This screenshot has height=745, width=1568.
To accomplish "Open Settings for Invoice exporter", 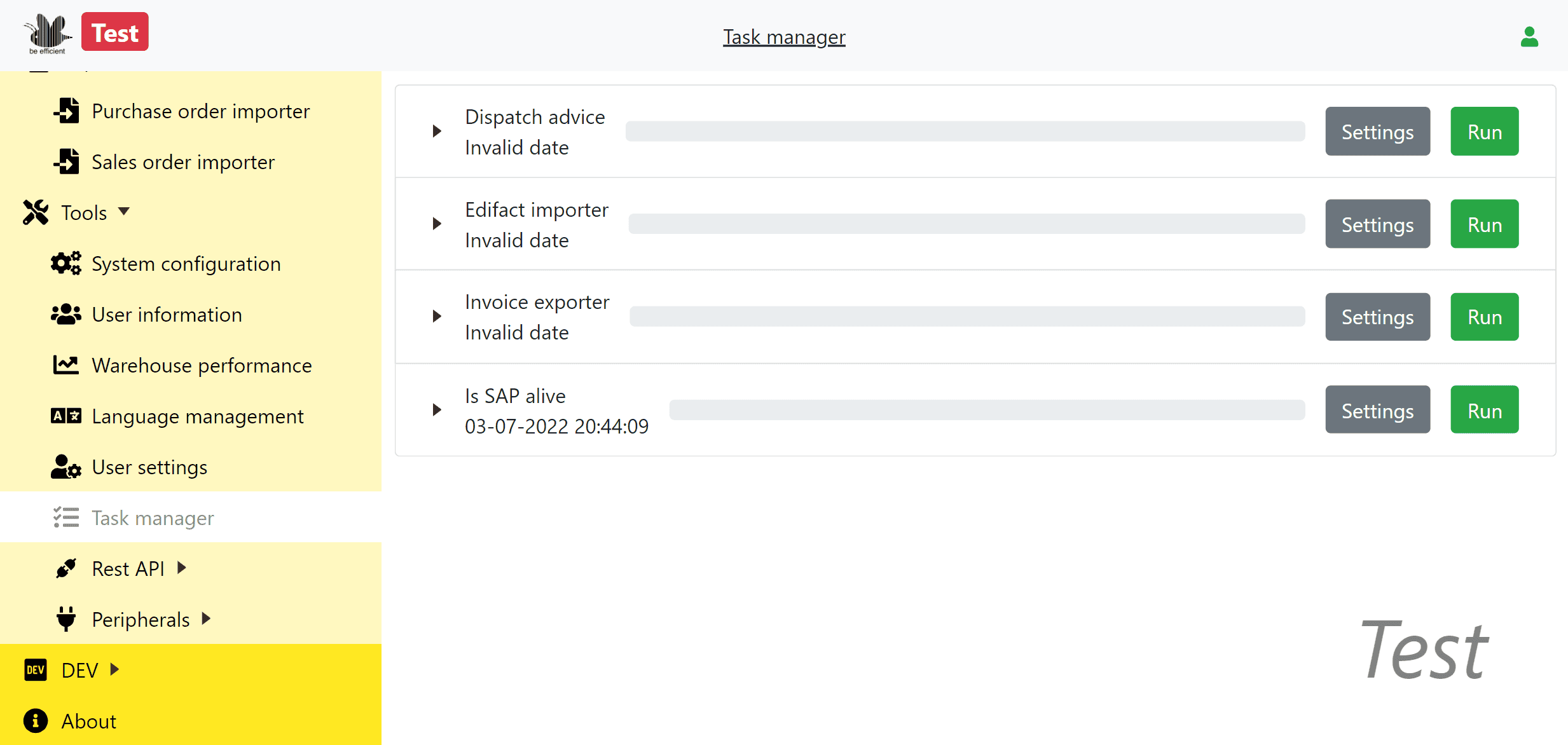I will click(x=1378, y=317).
